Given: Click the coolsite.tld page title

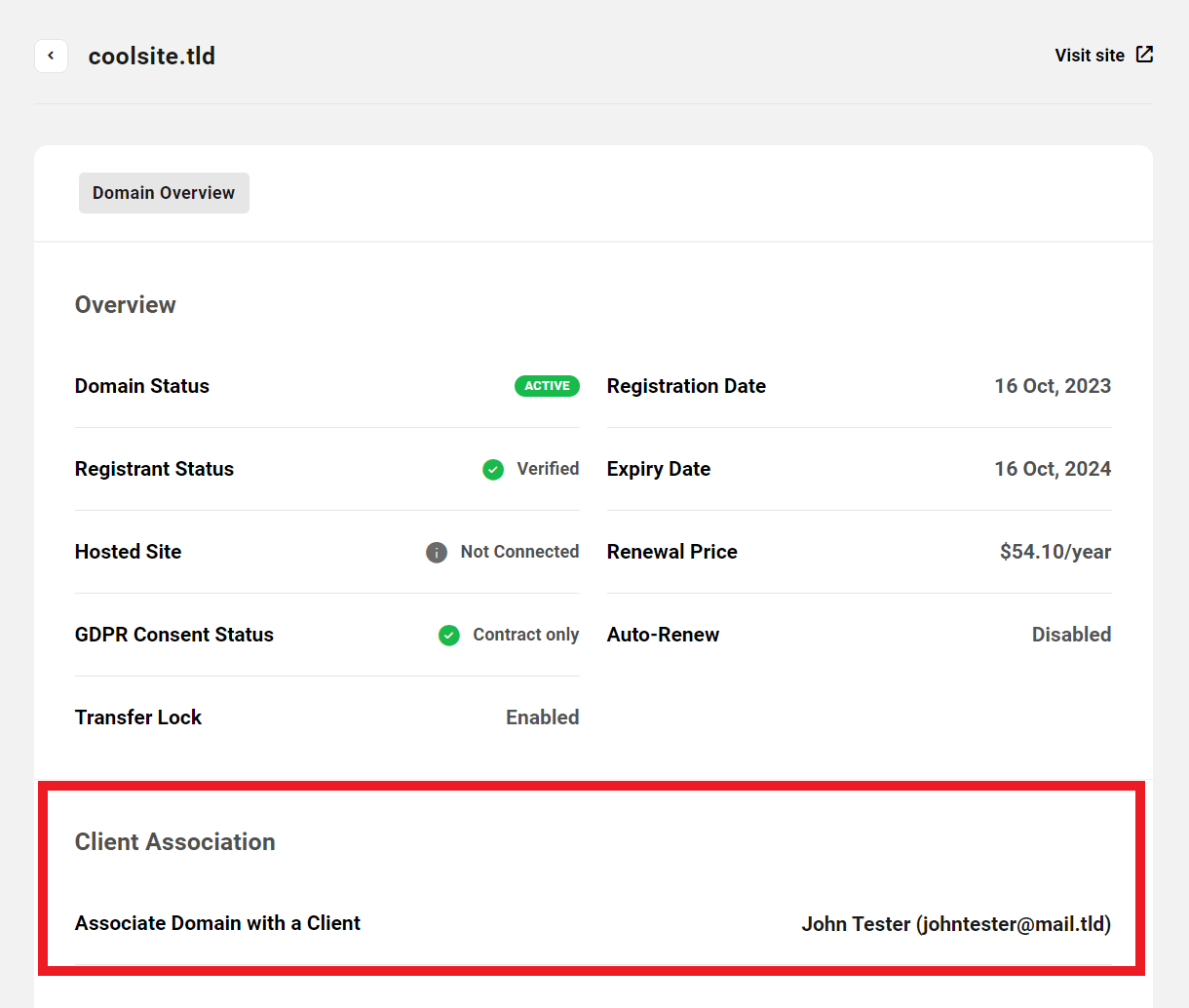Looking at the screenshot, I should (152, 57).
